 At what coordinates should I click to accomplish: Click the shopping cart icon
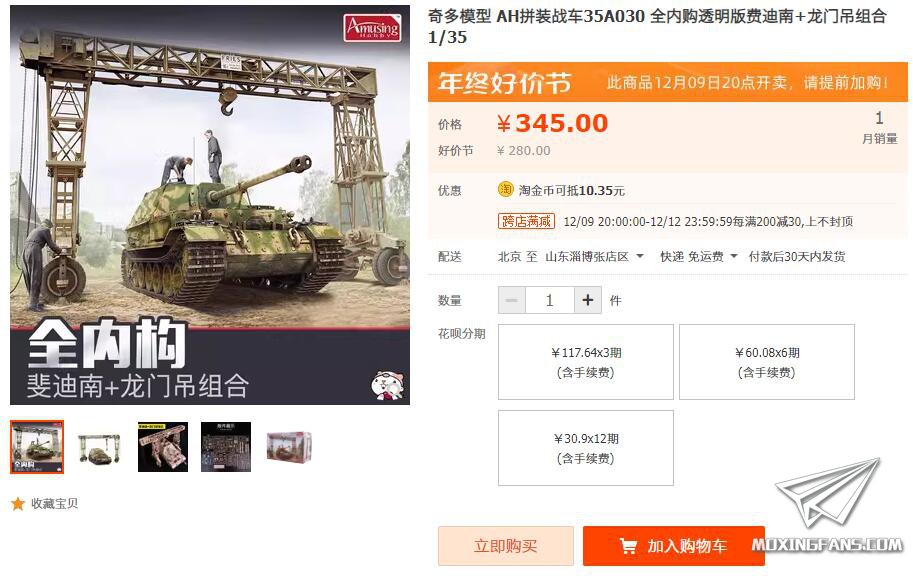(628, 546)
